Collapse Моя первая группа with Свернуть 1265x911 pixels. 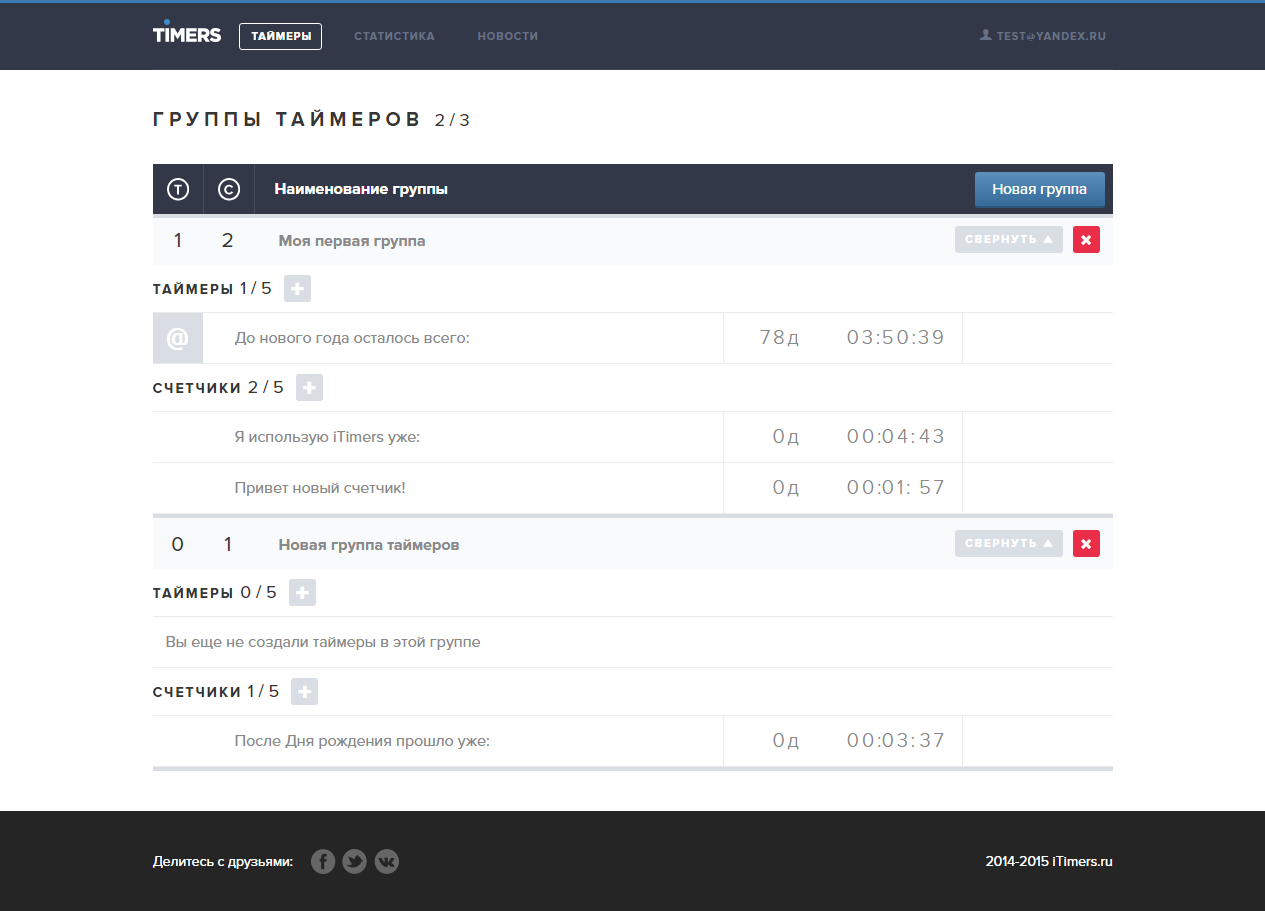click(1008, 240)
